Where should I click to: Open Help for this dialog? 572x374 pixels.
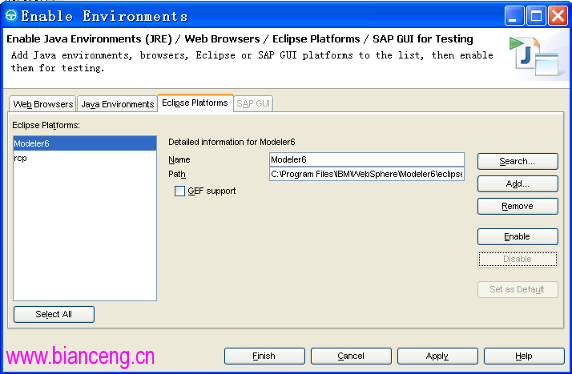point(524,356)
